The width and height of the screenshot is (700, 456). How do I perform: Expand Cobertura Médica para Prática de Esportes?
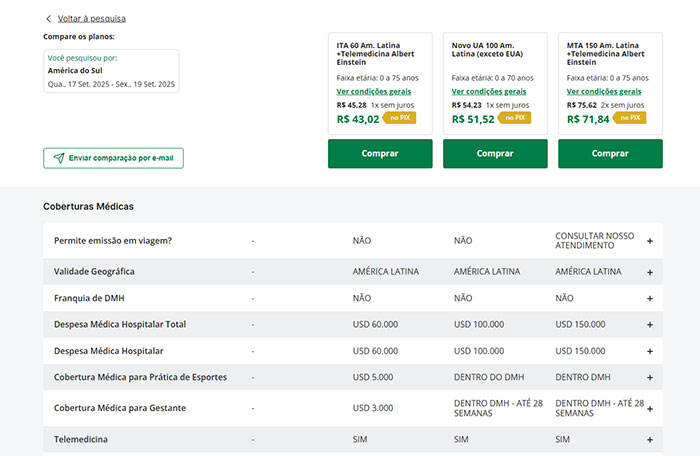coord(650,377)
